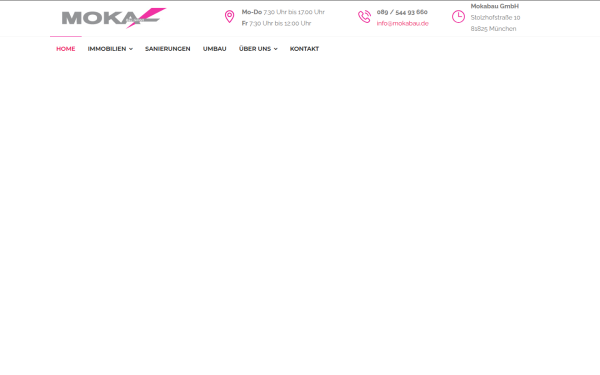Open the ÜBER UNS menu item
Viewport: 600px width, 375px height.
click(255, 49)
